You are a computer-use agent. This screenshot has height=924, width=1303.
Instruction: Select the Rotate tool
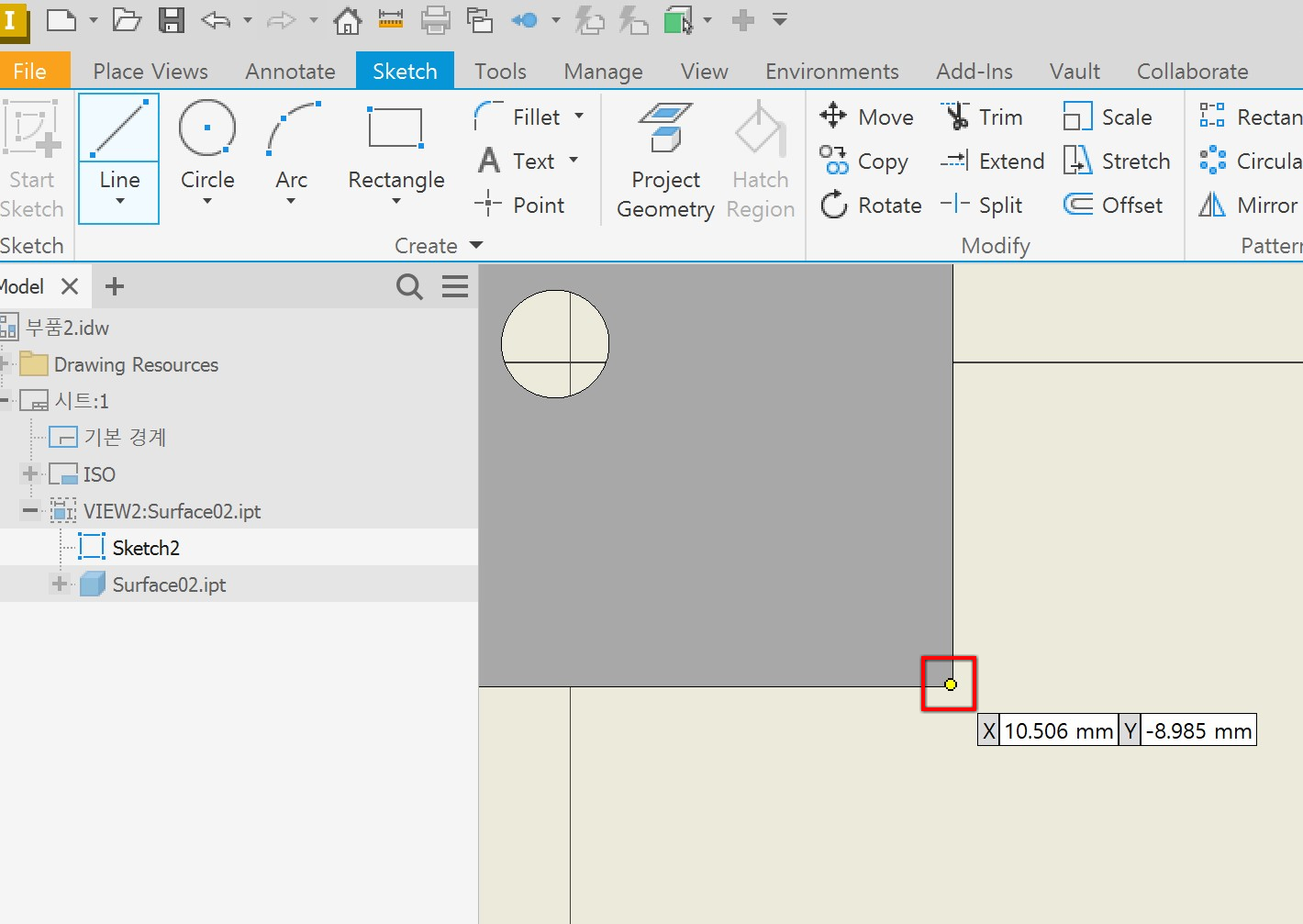pos(870,205)
